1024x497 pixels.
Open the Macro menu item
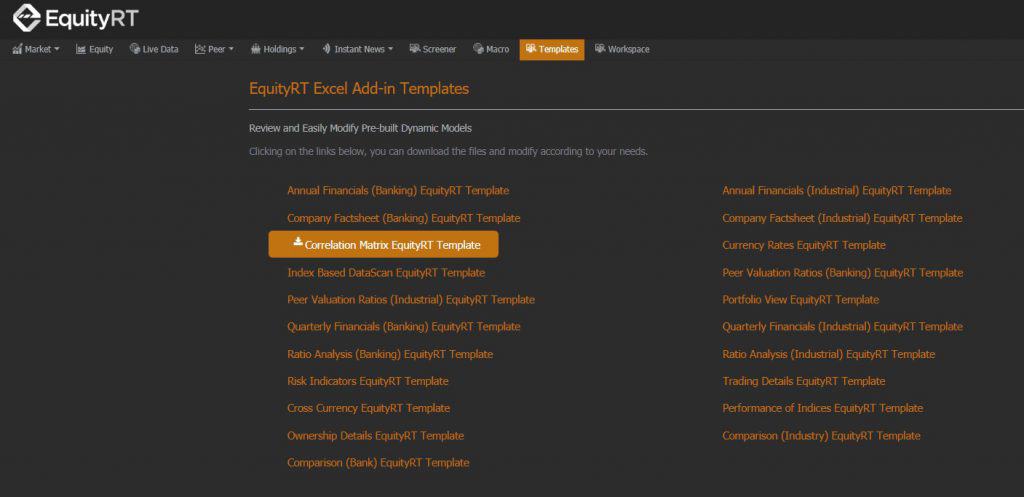pyautogui.click(x=491, y=49)
